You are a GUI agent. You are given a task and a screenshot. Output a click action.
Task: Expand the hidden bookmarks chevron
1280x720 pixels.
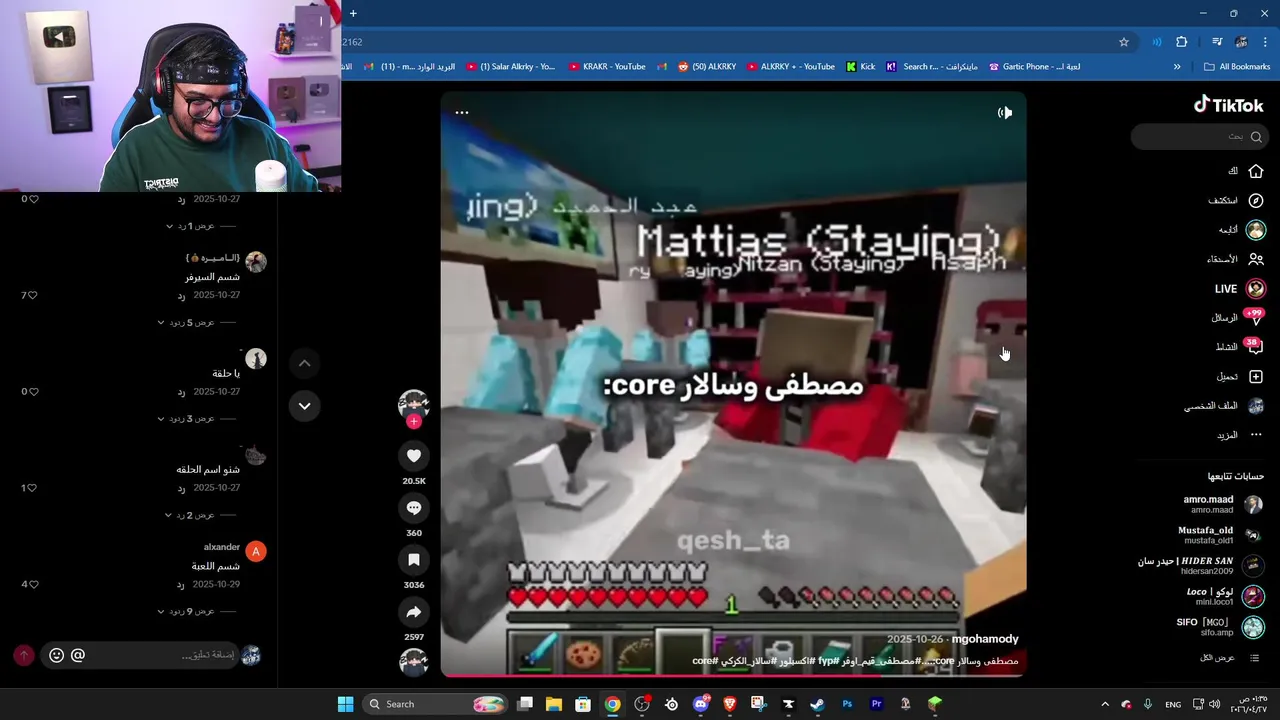click(x=1177, y=67)
